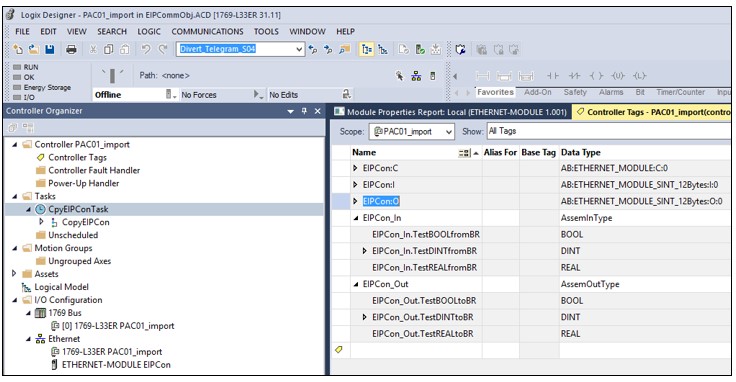
Task: Select Controller Tags in organizer tree
Action: (x=77, y=157)
